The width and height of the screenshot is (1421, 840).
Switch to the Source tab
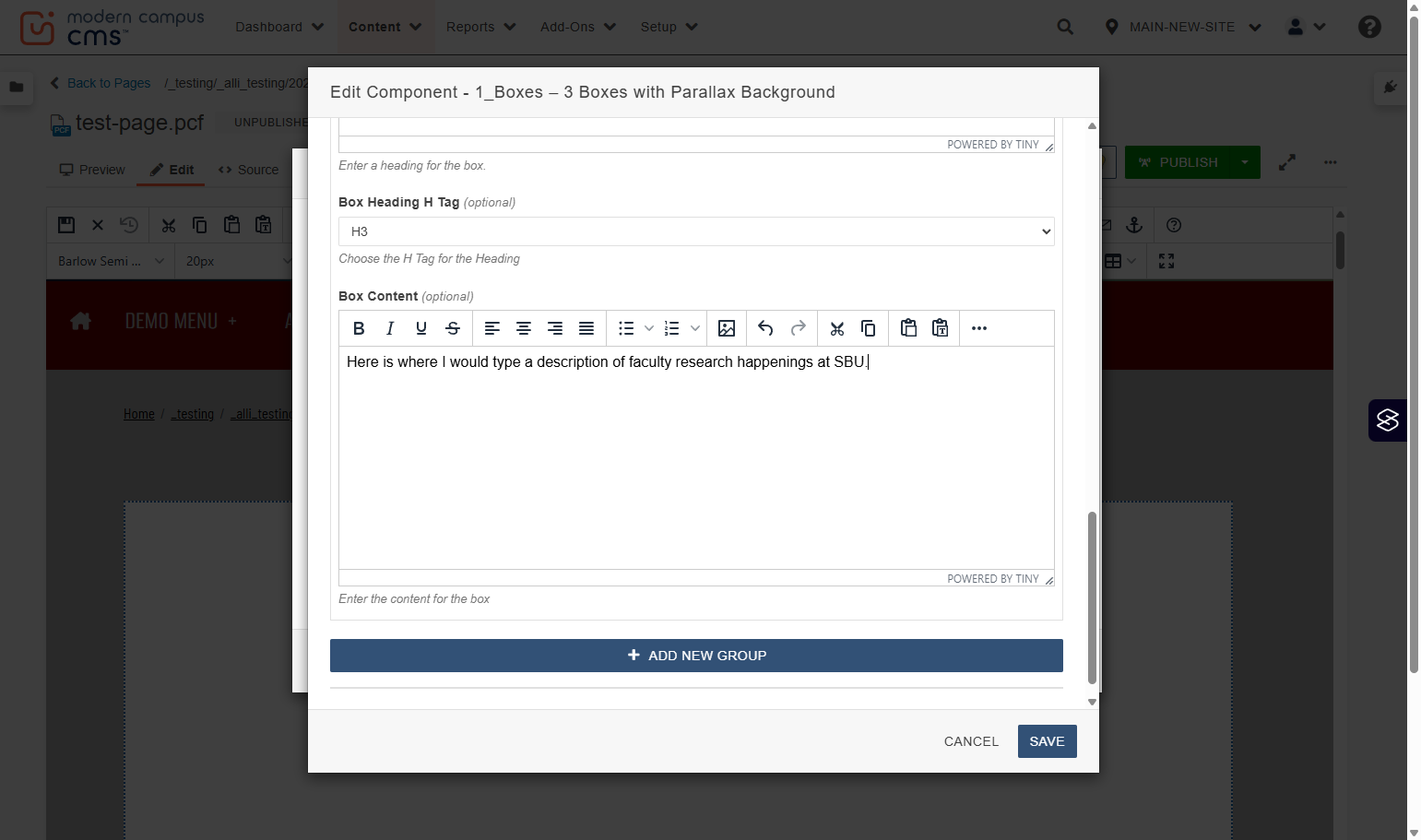[x=248, y=170]
